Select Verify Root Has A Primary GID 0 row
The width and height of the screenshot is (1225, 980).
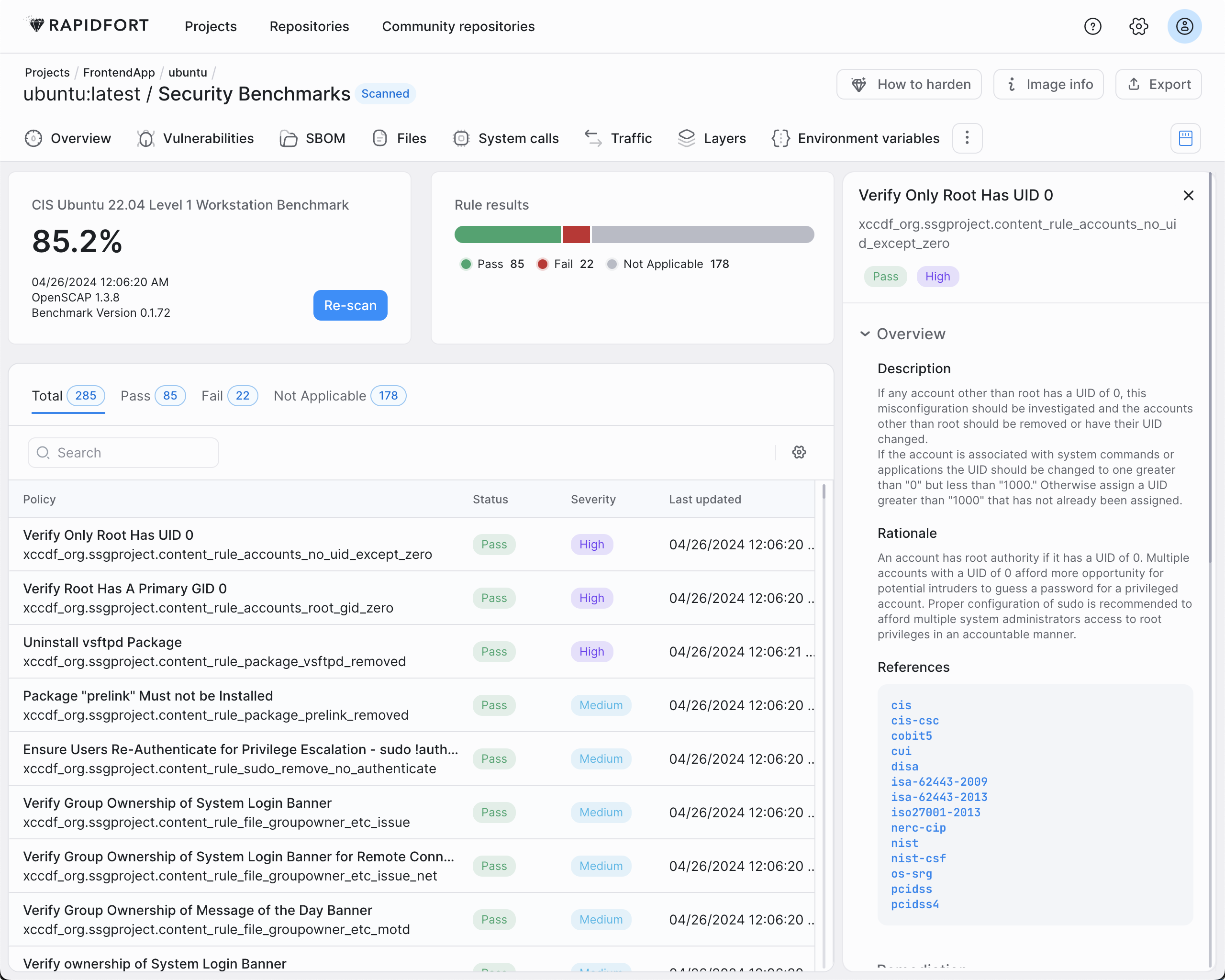click(412, 598)
